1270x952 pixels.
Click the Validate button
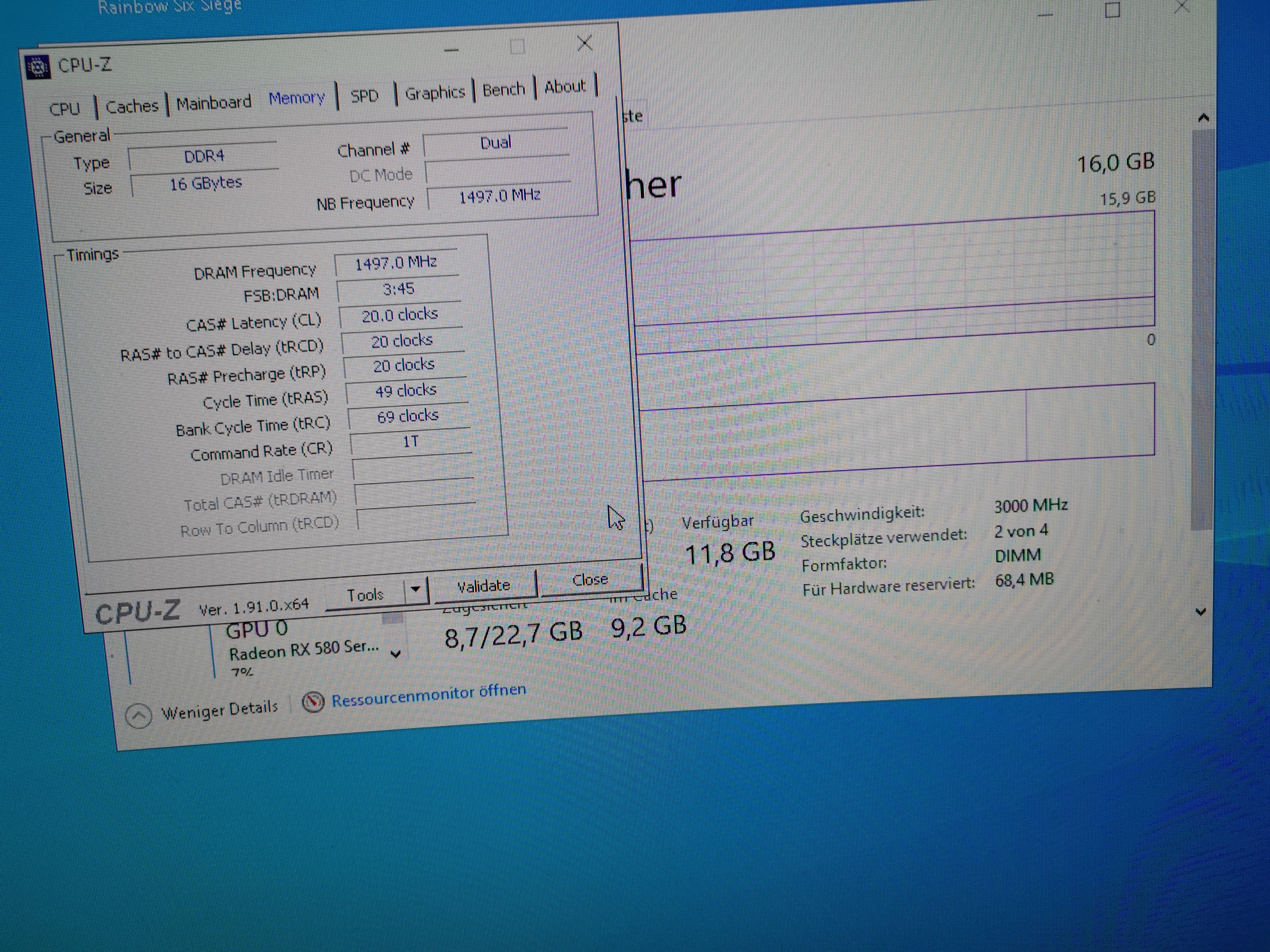click(484, 586)
